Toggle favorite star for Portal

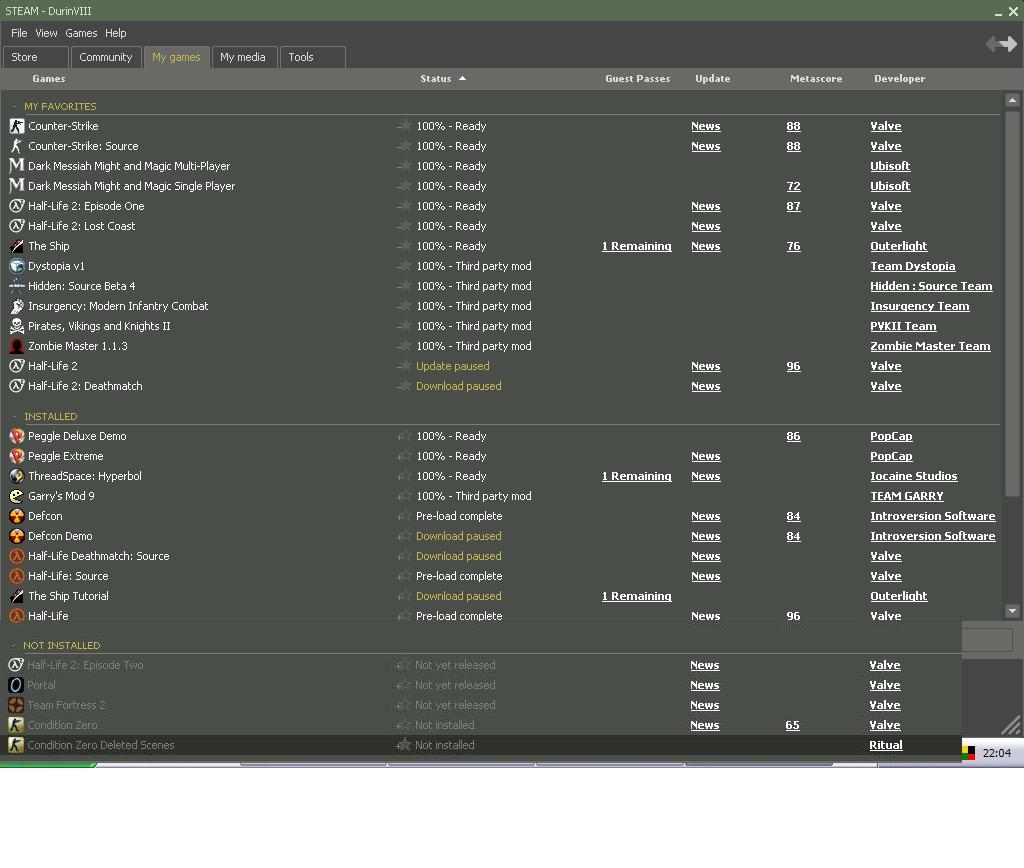coord(403,685)
